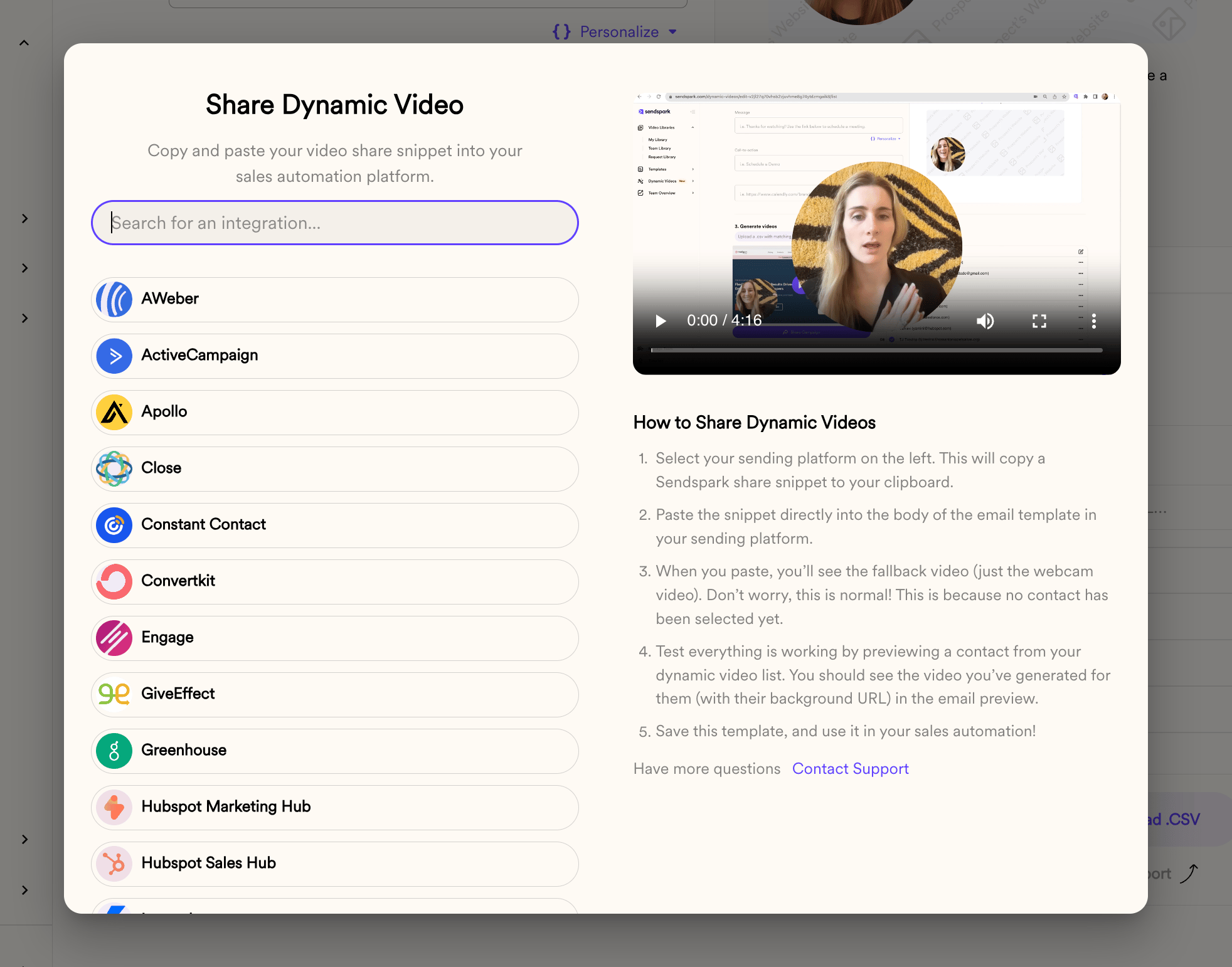Open the Personalize dropdown
The image size is (1232, 967).
point(615,31)
